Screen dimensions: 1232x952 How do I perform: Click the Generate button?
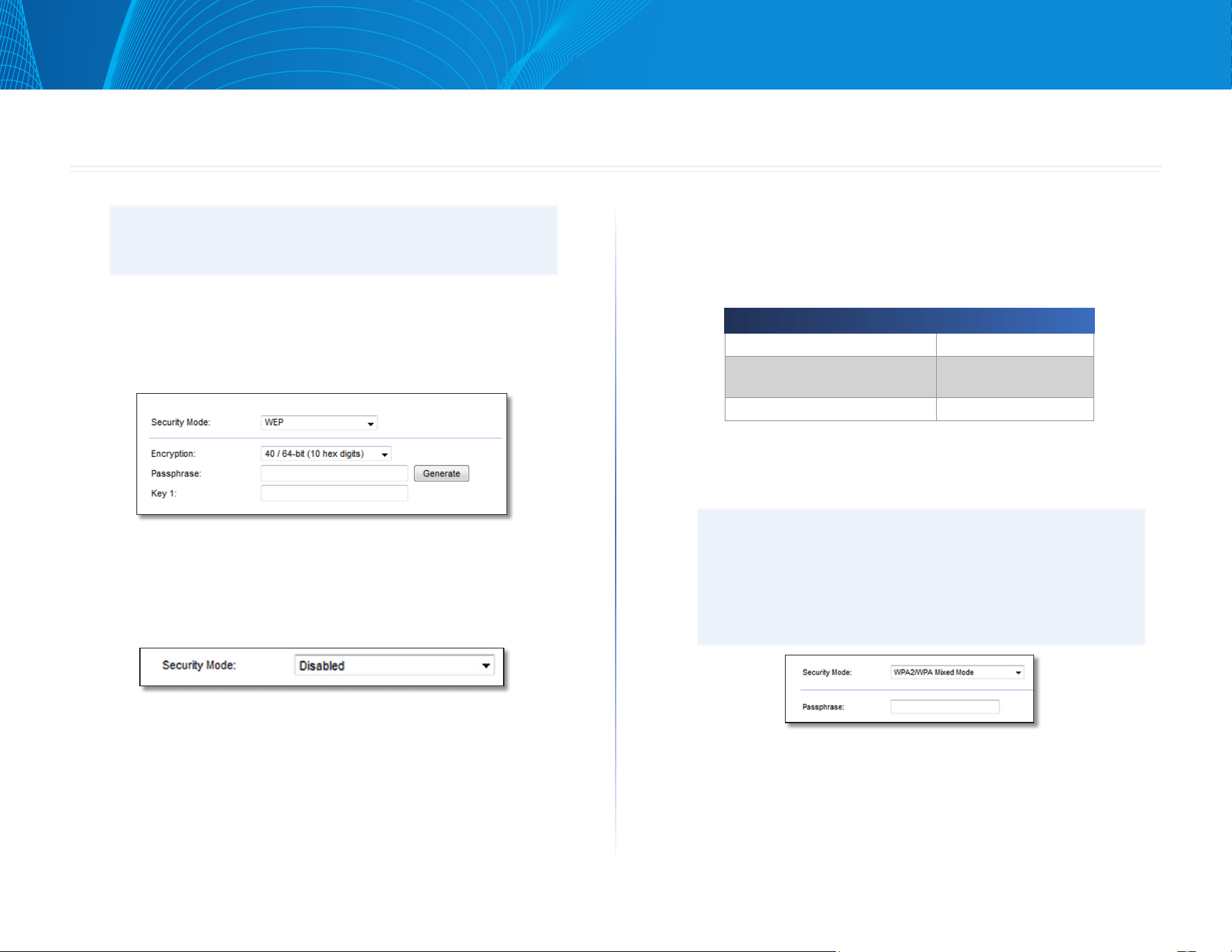tap(441, 474)
